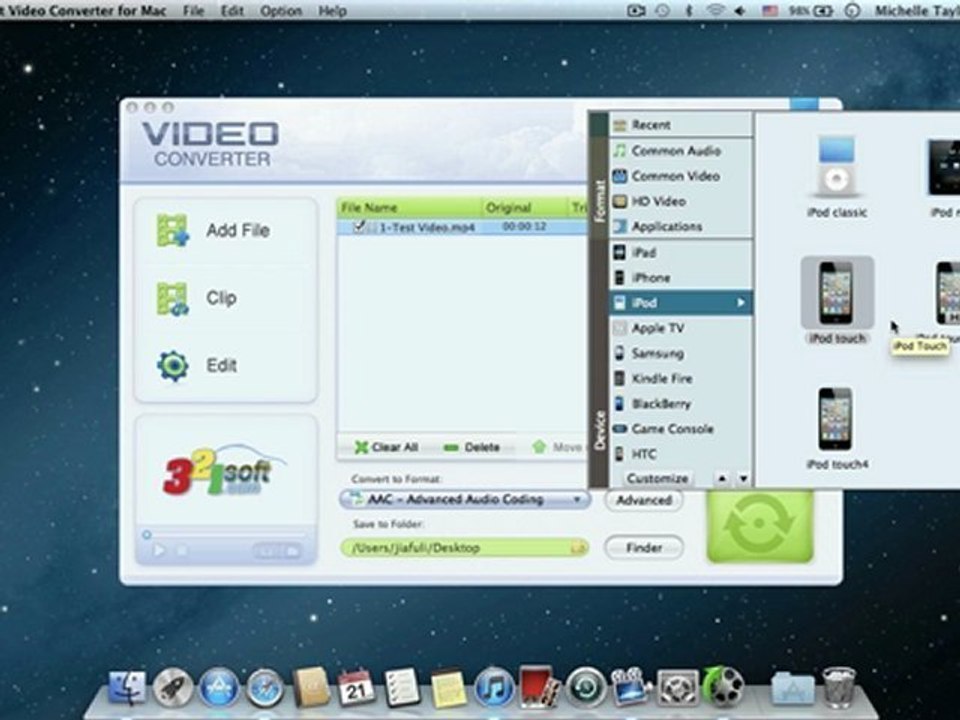
Task: Click the Clear All button
Action: point(386,447)
